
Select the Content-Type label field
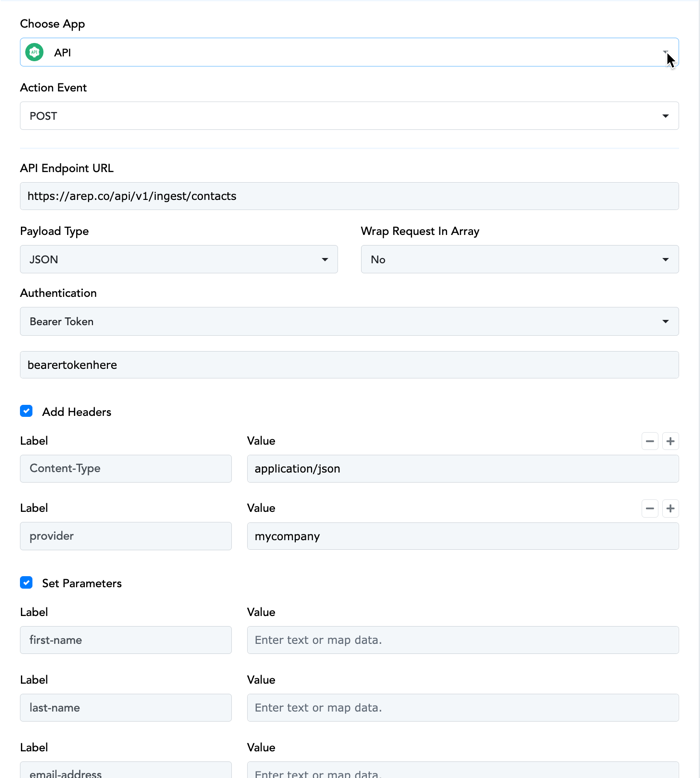coord(126,468)
